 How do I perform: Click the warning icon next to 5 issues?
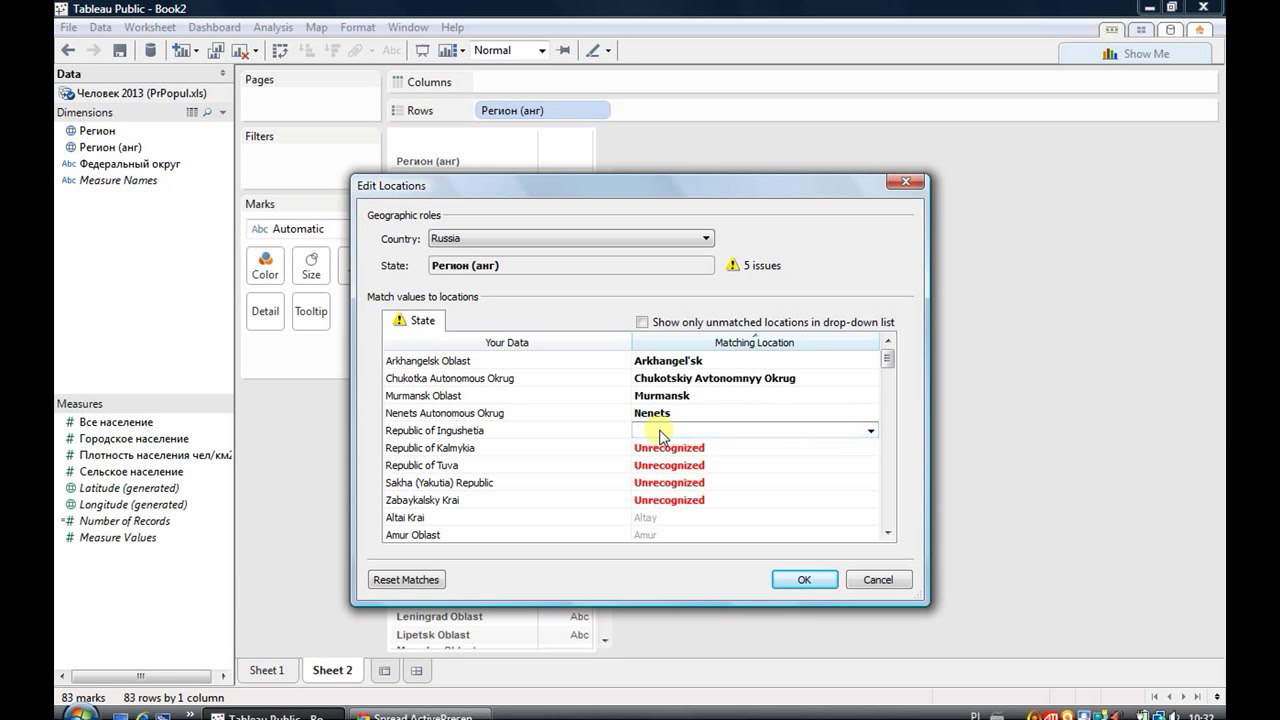pyautogui.click(x=733, y=266)
